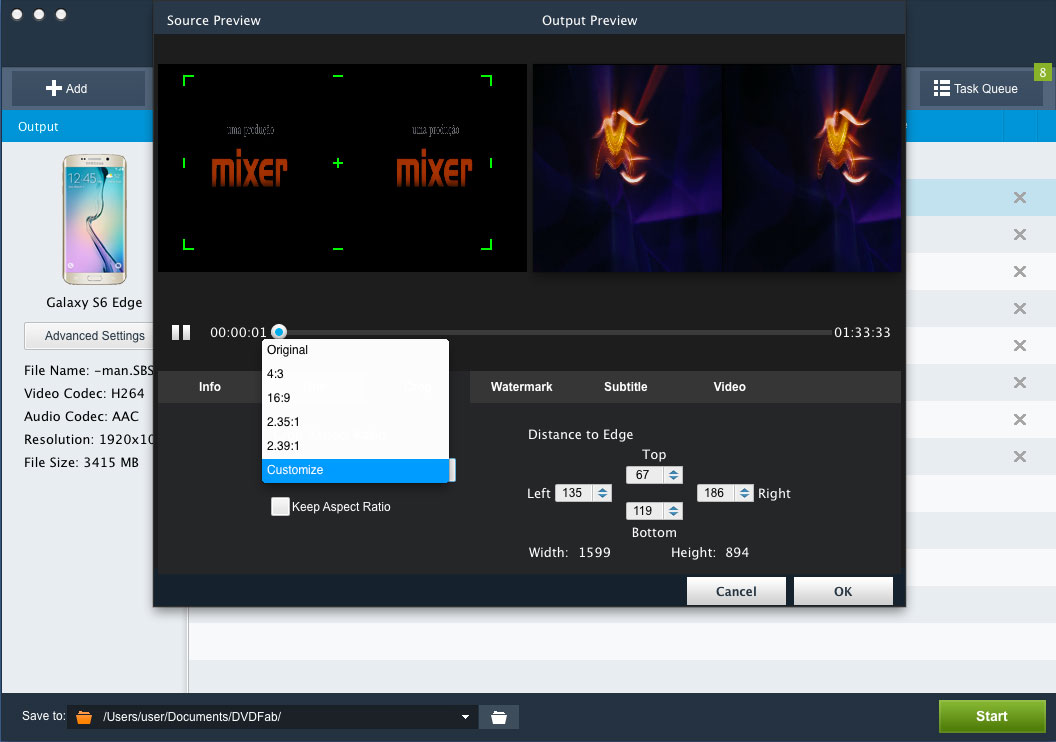
Task: Decrease the Top distance value
Action: pos(673,478)
